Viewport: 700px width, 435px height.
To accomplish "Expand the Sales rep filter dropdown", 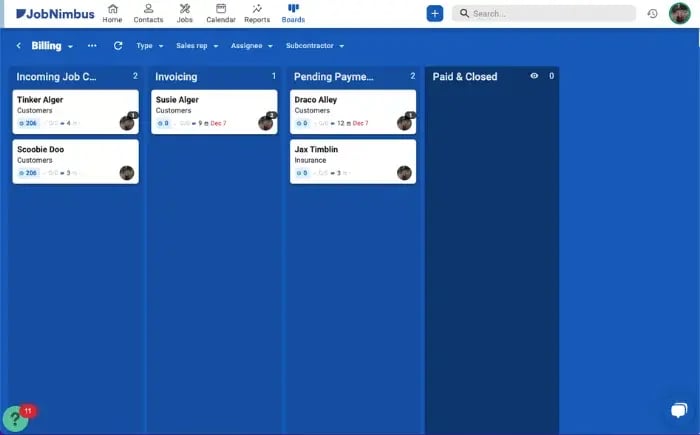I will click(x=197, y=46).
